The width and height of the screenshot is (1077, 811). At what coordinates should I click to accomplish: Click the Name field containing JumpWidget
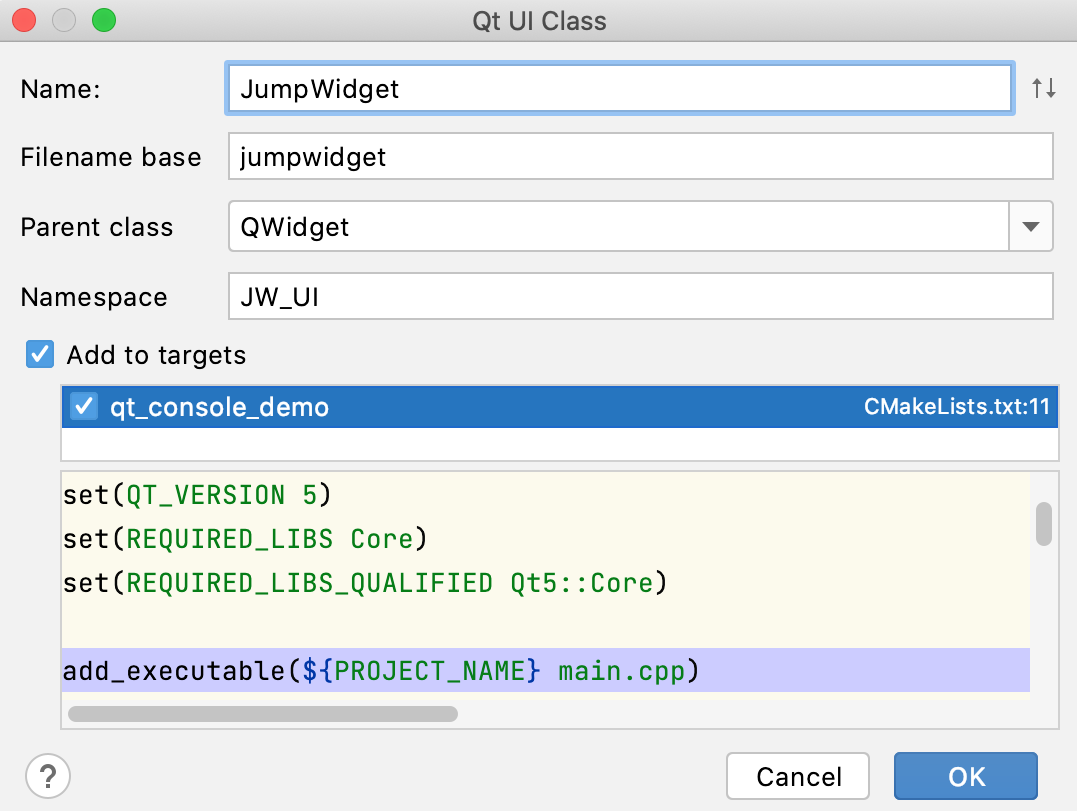600,88
